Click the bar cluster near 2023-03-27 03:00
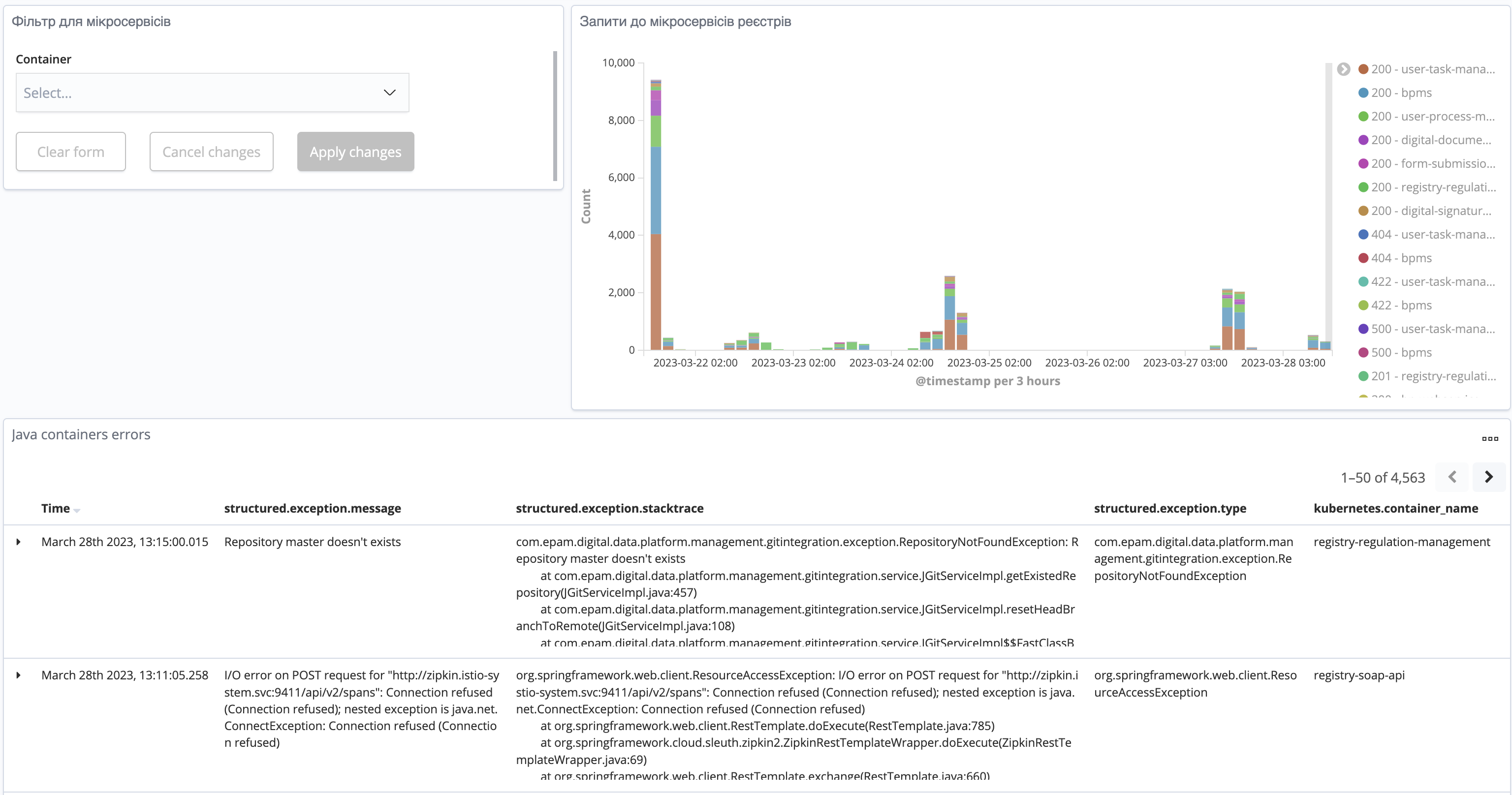Image resolution: width=1512 pixels, height=795 pixels. point(1232,320)
